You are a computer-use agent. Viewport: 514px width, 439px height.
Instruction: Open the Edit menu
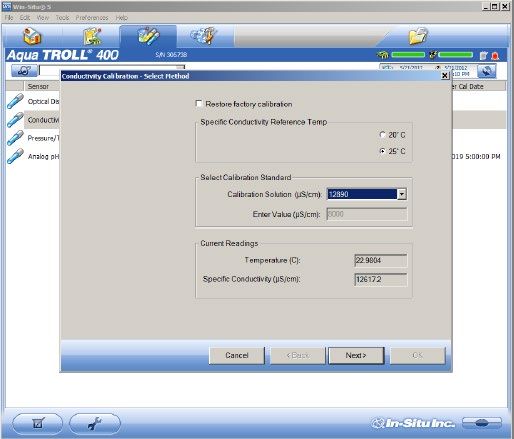click(x=25, y=18)
